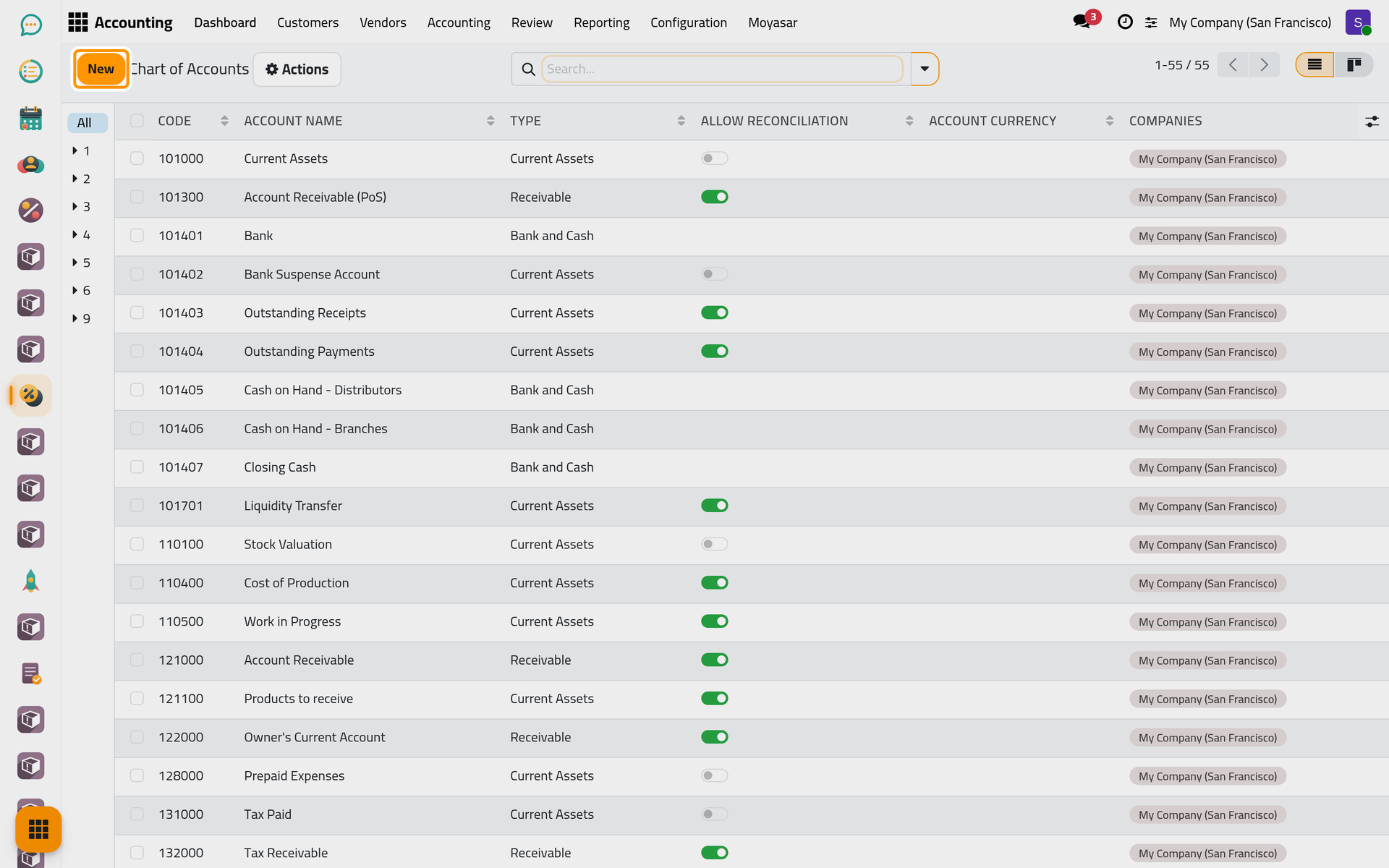Click the user avatar S
The width and height of the screenshot is (1389, 868).
(x=1358, y=22)
